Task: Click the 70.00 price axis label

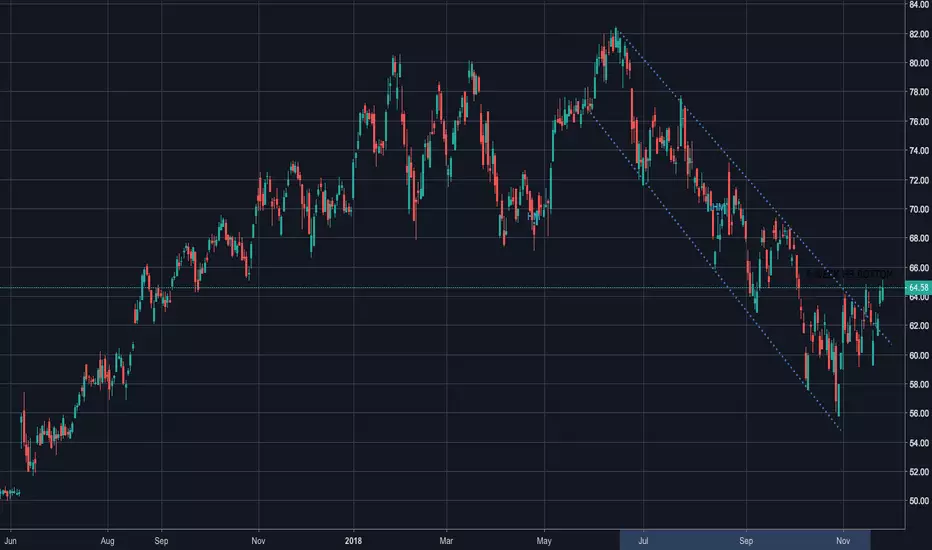Action: coord(919,209)
